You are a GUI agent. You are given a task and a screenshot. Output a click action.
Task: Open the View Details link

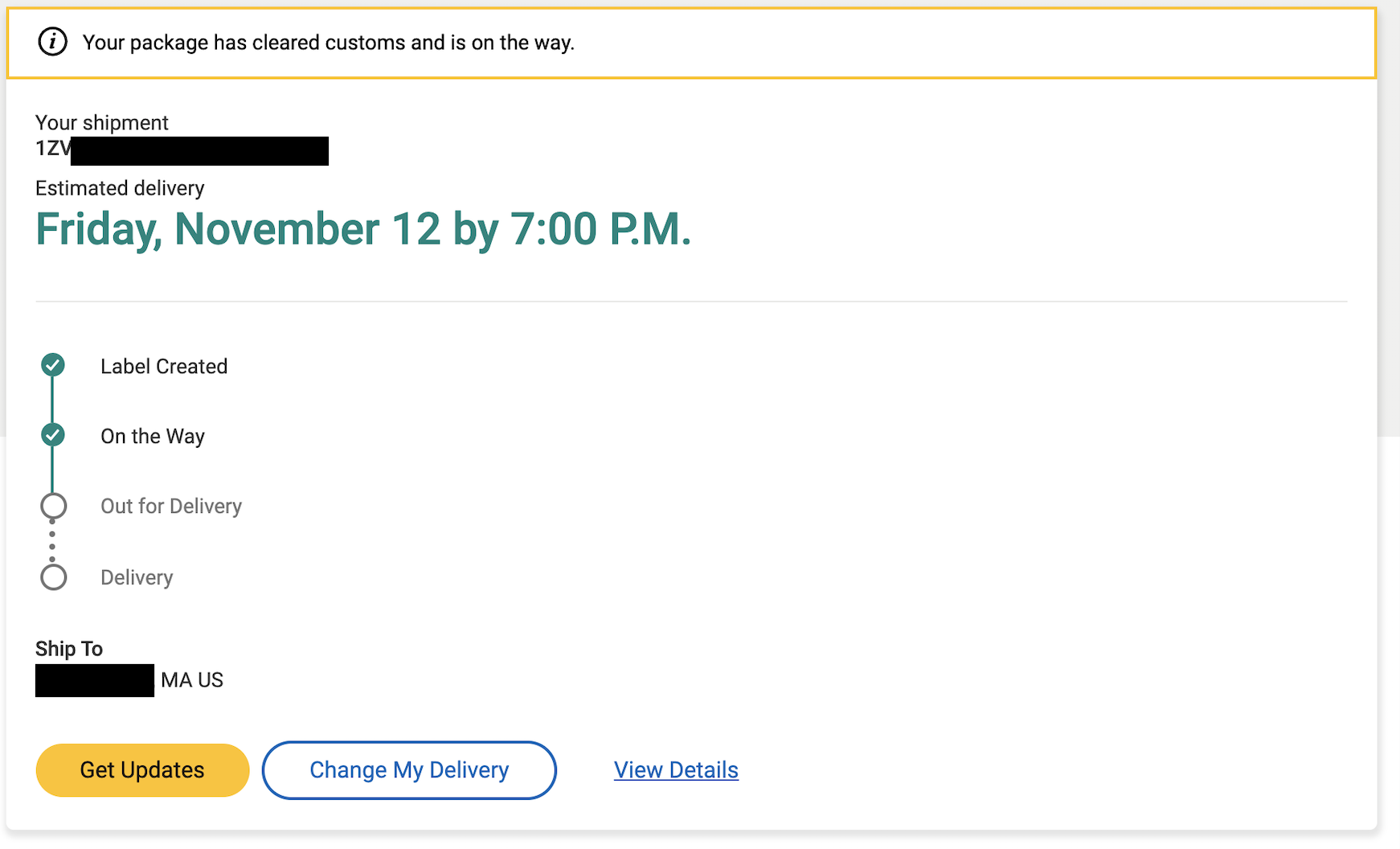click(x=676, y=770)
